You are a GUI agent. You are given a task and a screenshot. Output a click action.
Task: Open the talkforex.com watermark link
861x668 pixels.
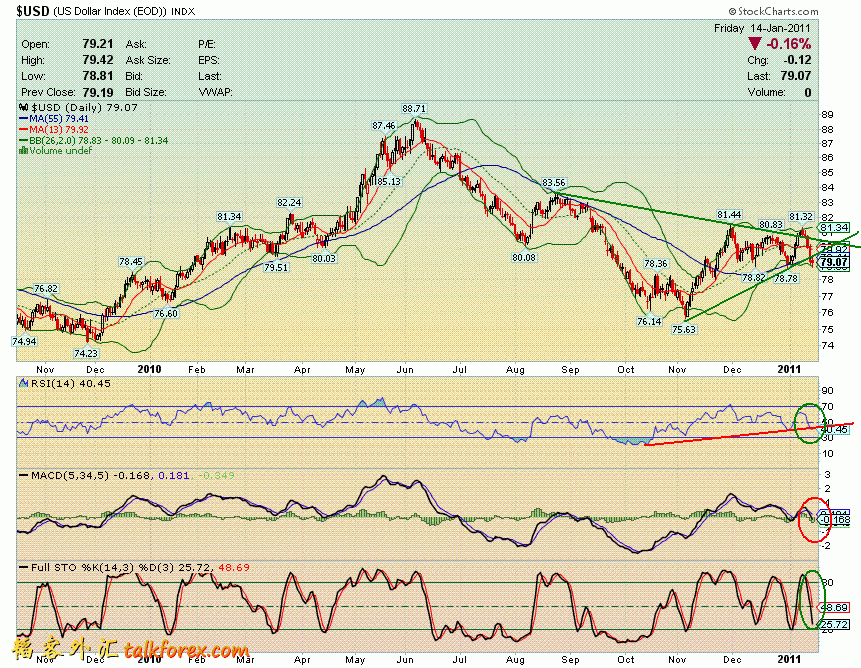point(186,651)
